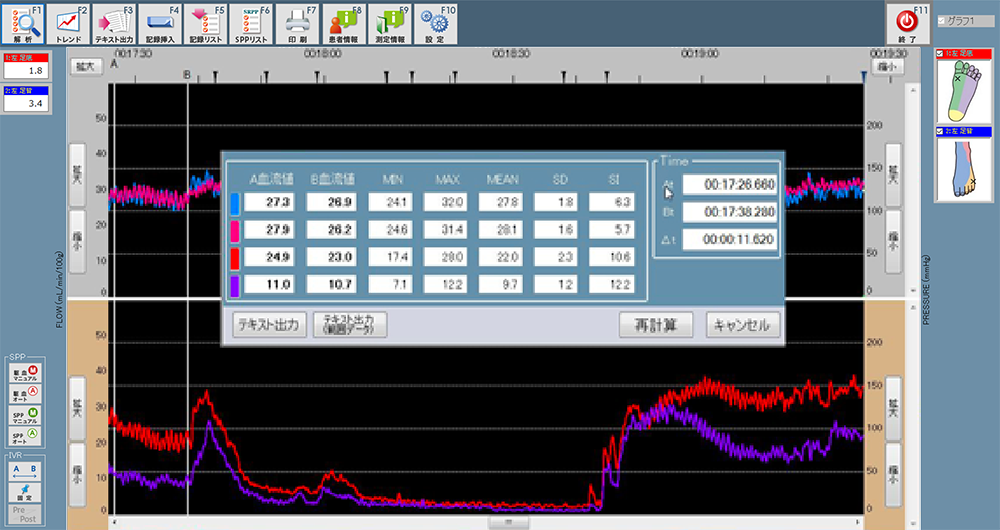The height and width of the screenshot is (530, 1000).
Task: Click the 印刷 print icon (F7)
Action: pos(298,23)
